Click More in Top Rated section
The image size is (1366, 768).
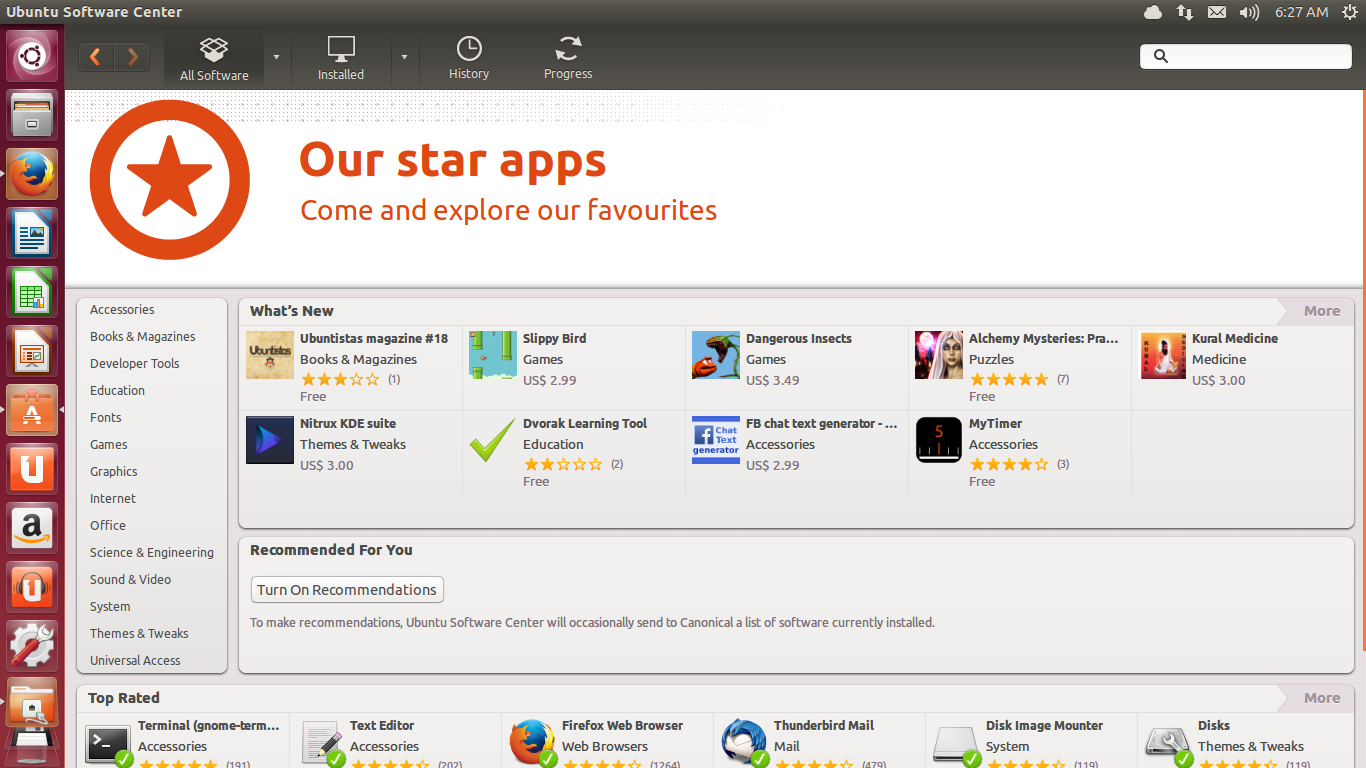1320,698
